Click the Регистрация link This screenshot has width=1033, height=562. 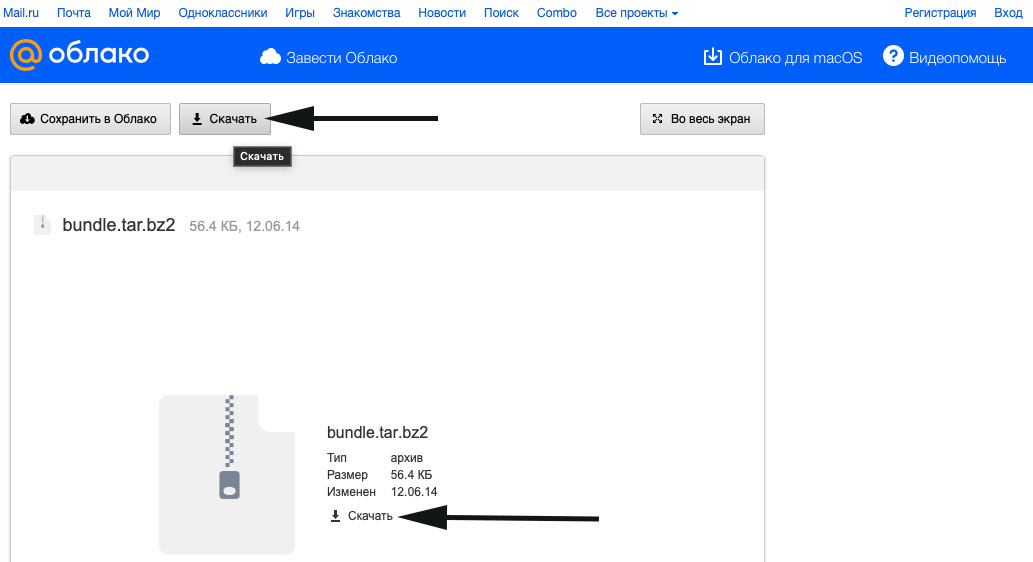(x=940, y=13)
